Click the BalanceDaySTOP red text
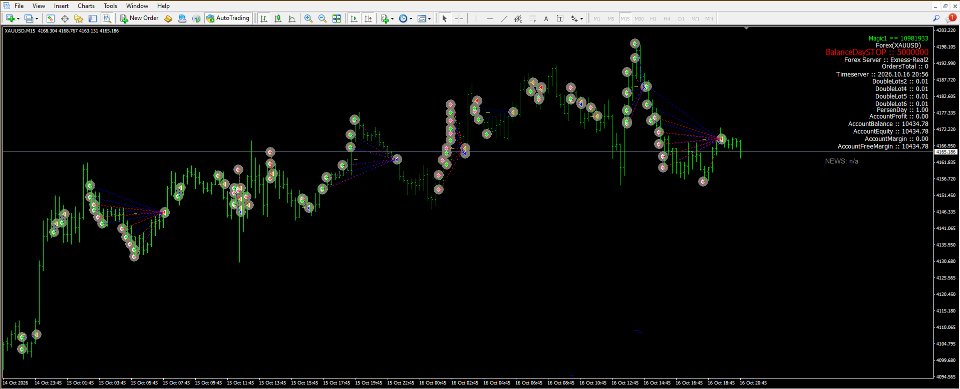 pyautogui.click(x=877, y=53)
